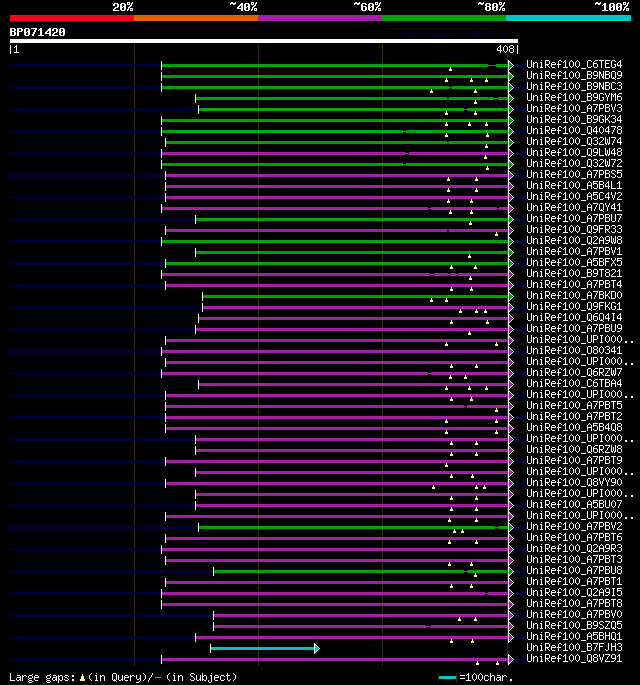Select the UniRef100_A5B4L1 label

[x=574, y=185]
